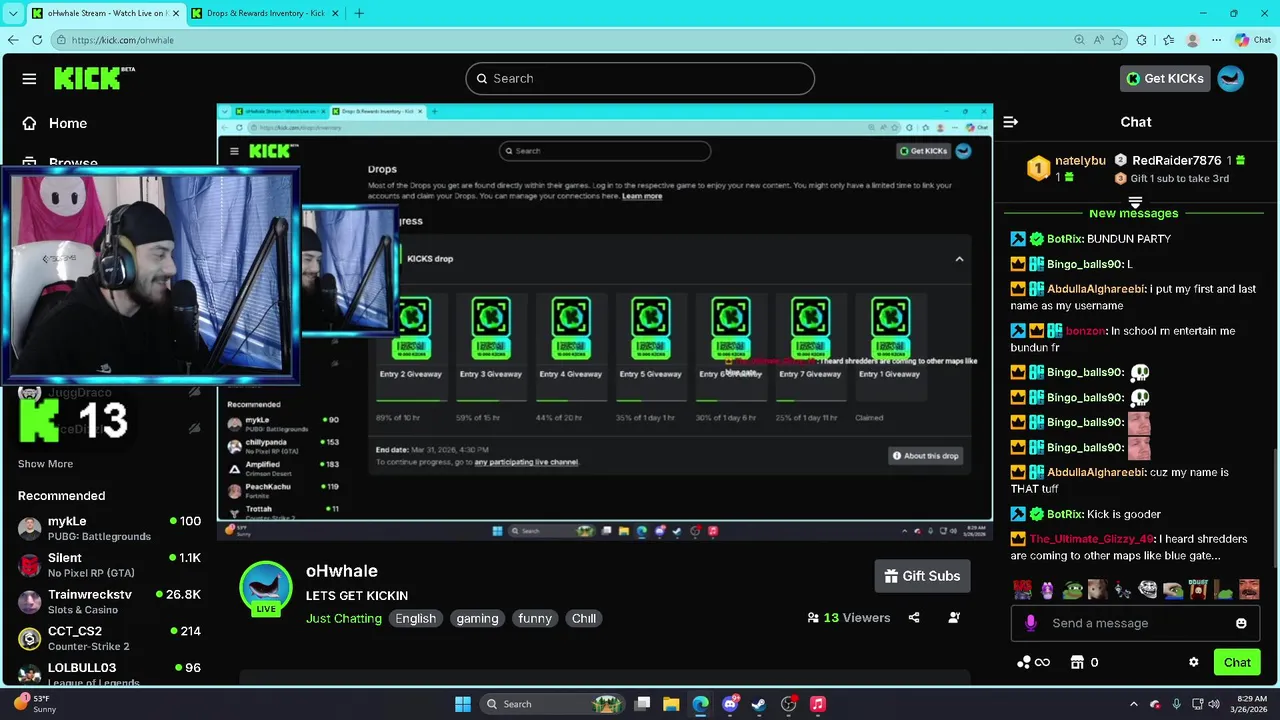Open the browser profile icon
Viewport: 1280px width, 720px height.
coord(1192,40)
